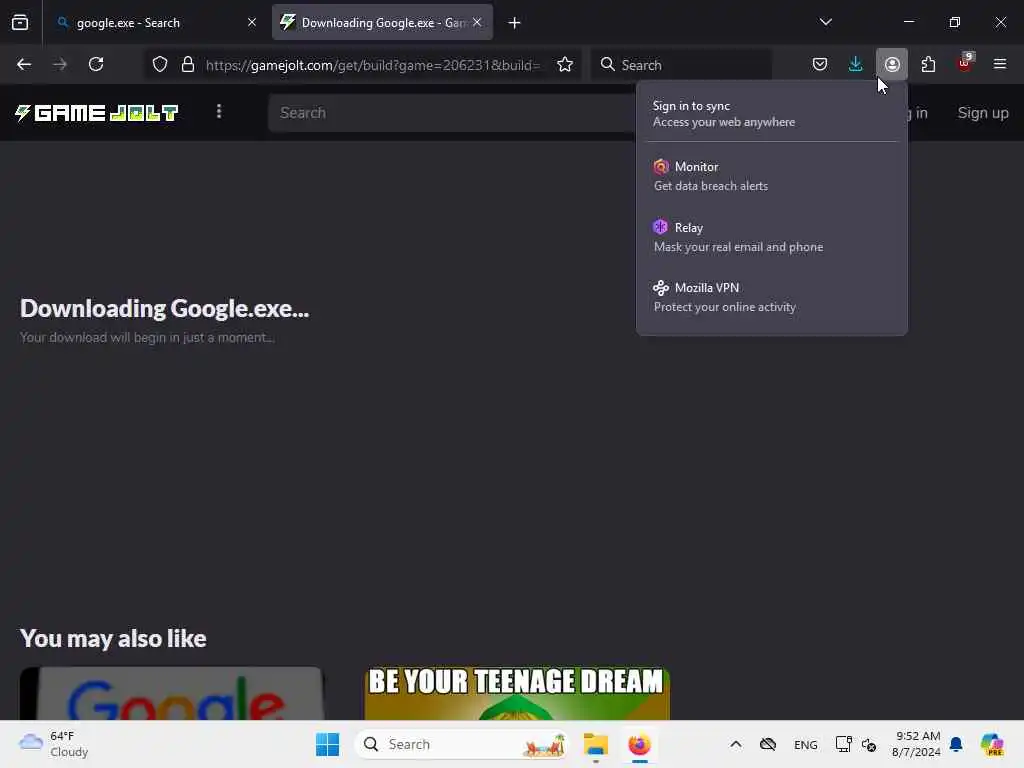1024x768 pixels.
Task: Select Mozilla VPN entry
Action: (x=772, y=297)
